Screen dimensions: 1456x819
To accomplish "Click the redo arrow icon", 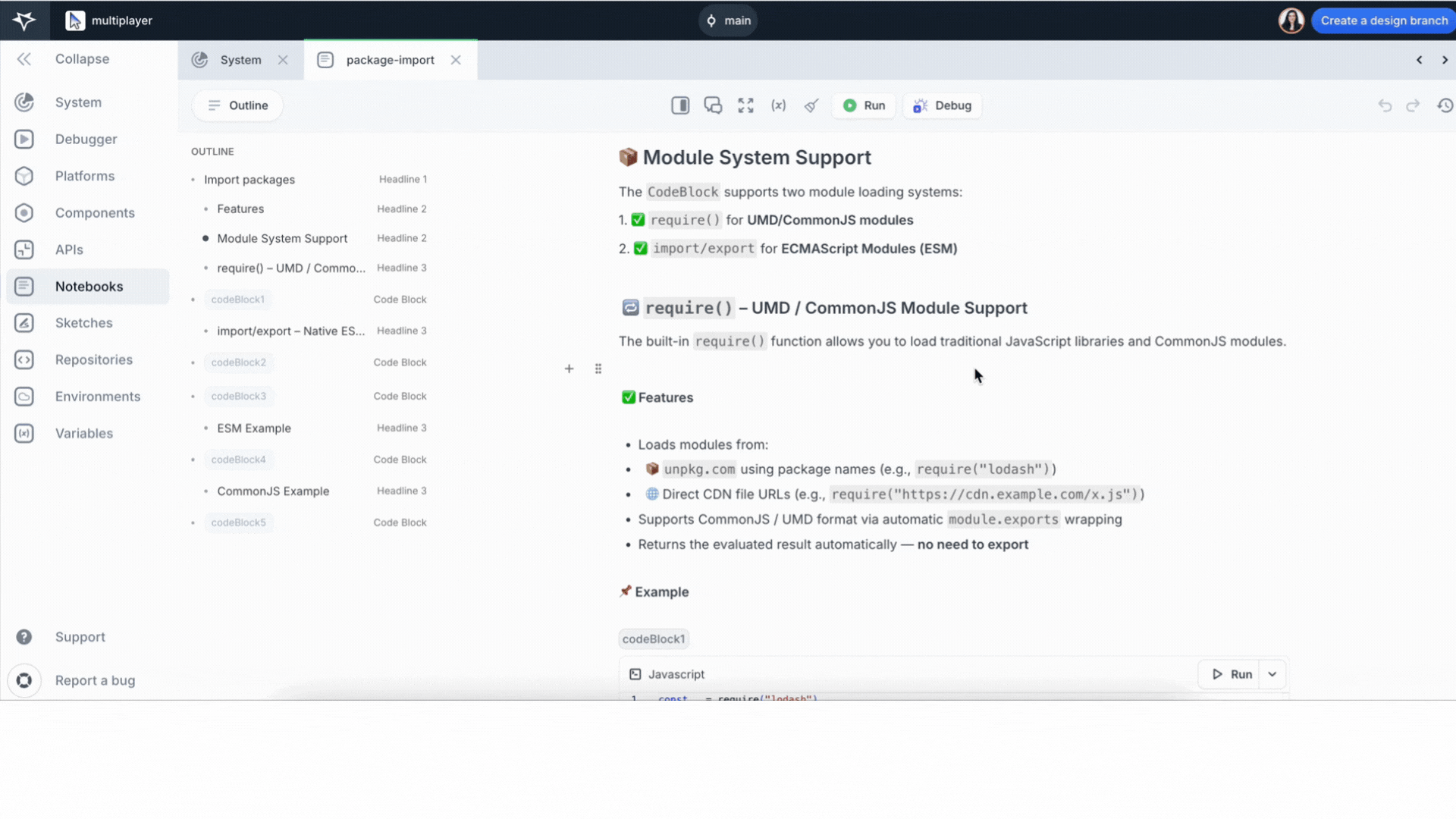I will coord(1413,105).
